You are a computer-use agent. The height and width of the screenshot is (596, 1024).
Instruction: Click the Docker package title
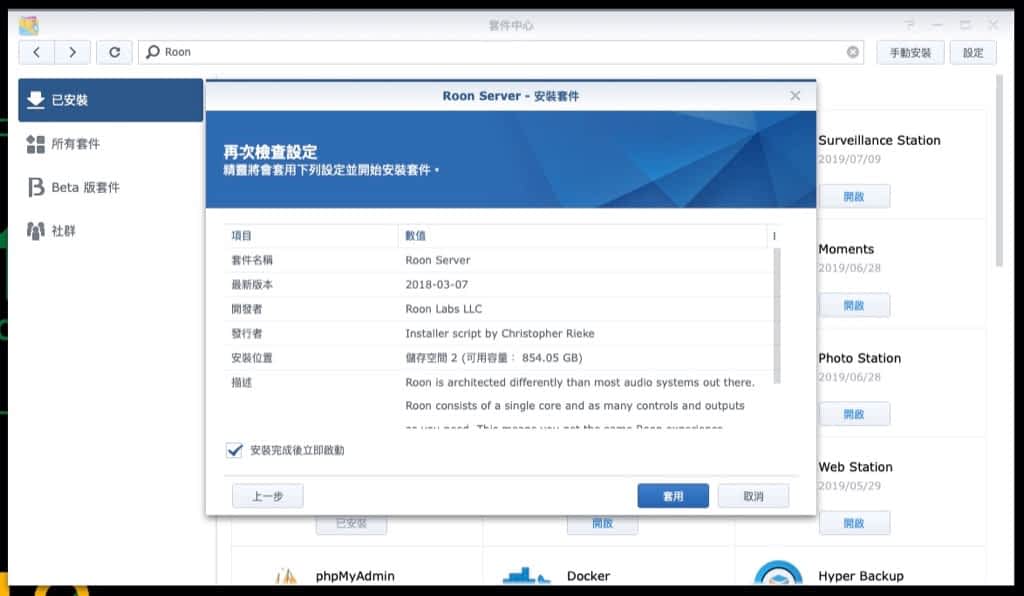pyautogui.click(x=588, y=576)
